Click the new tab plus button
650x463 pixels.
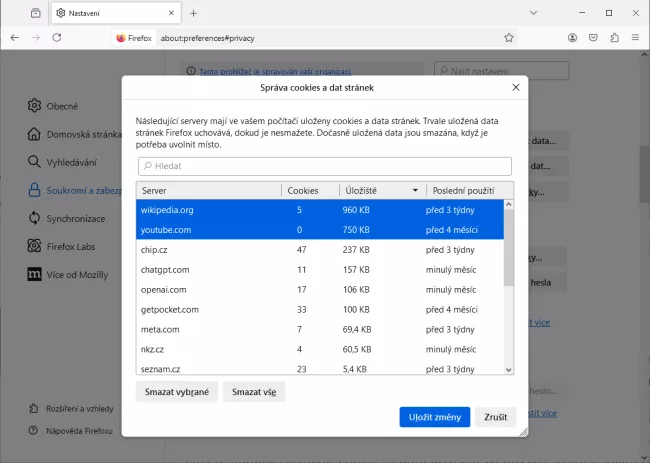194,13
